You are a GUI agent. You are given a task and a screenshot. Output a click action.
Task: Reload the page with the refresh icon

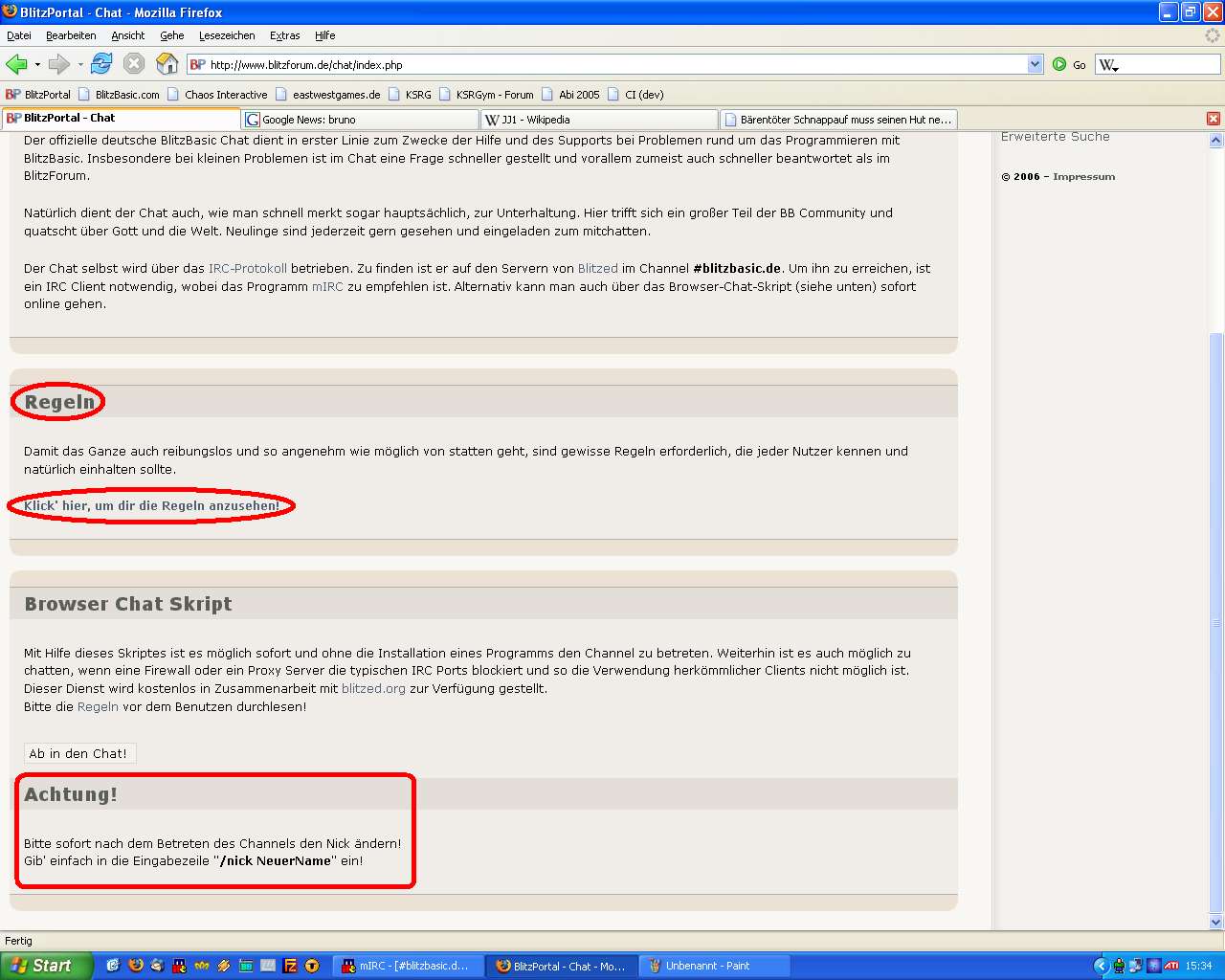tap(101, 64)
